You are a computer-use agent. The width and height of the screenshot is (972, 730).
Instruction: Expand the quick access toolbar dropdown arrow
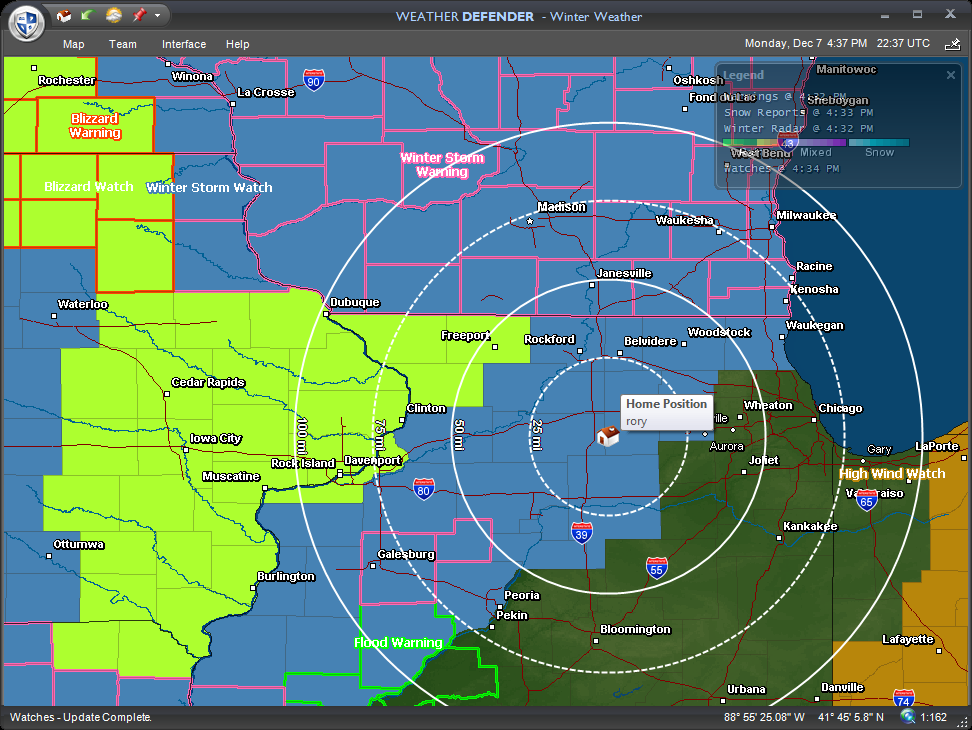pyautogui.click(x=157, y=15)
